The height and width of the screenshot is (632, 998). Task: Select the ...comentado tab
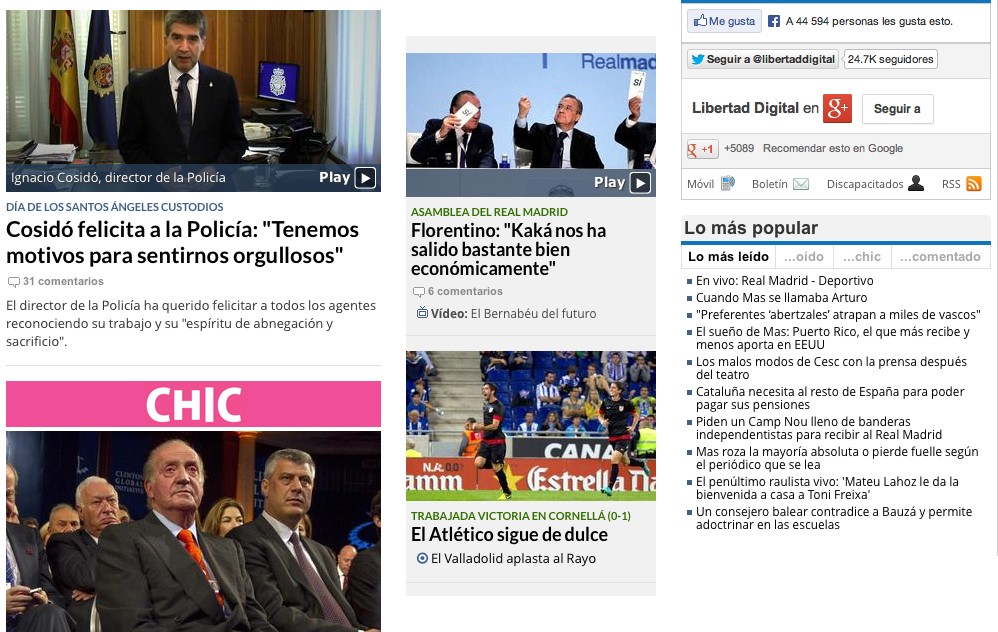pos(940,256)
